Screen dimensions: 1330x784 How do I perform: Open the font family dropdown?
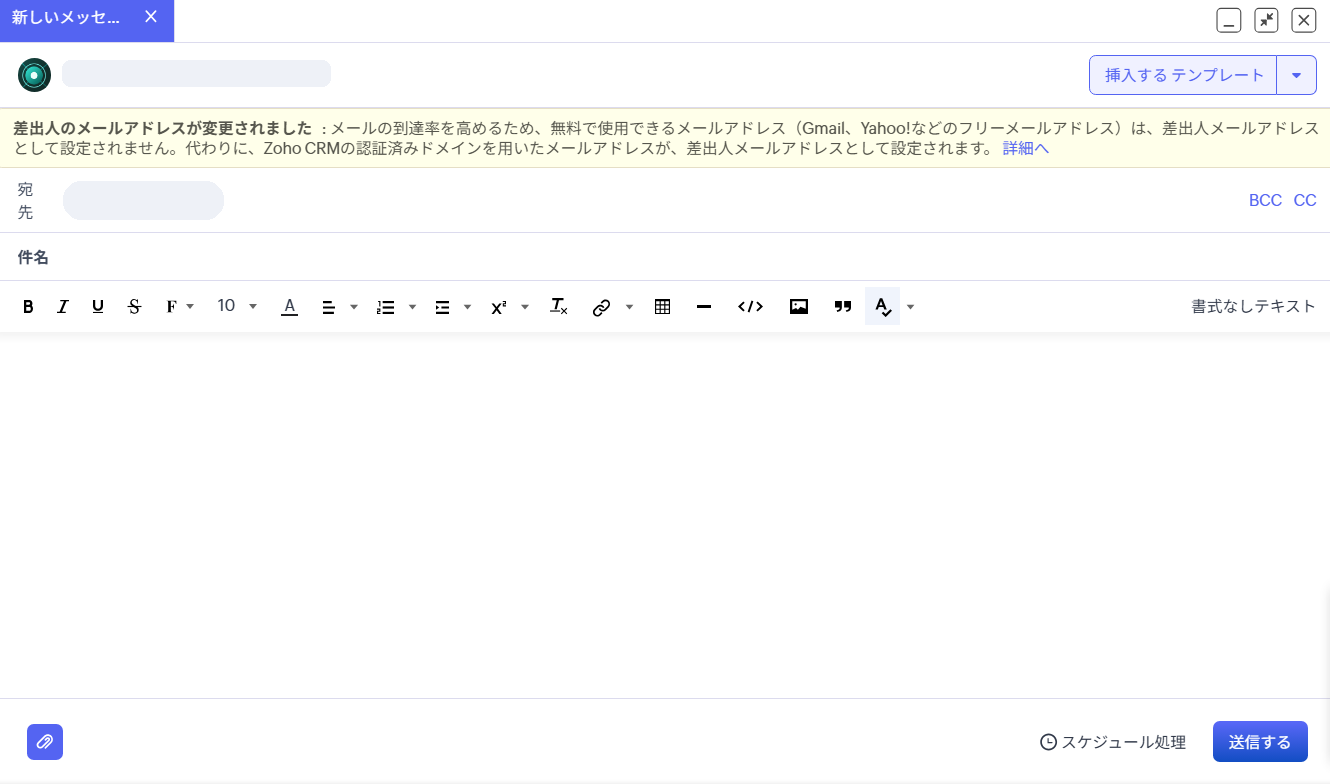[x=179, y=307]
